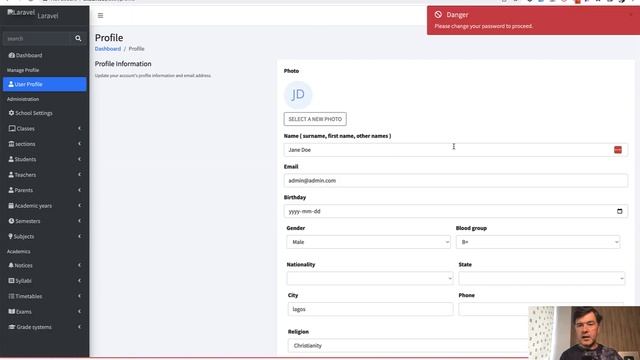Viewport: 640px width, 360px height.
Task: Click the Semesters clock icon
Action: tap(11, 221)
